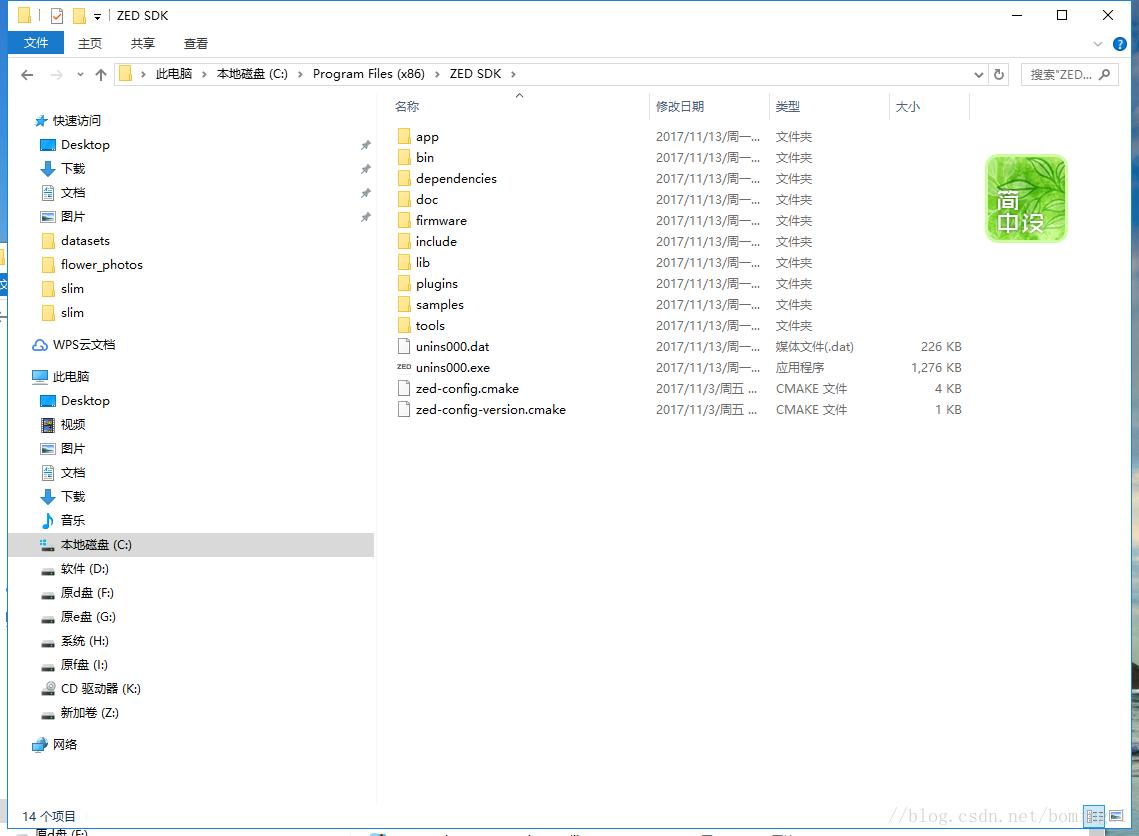
Task: Open 原d盘 (F:) drive
Action: pyautogui.click(x=87, y=593)
